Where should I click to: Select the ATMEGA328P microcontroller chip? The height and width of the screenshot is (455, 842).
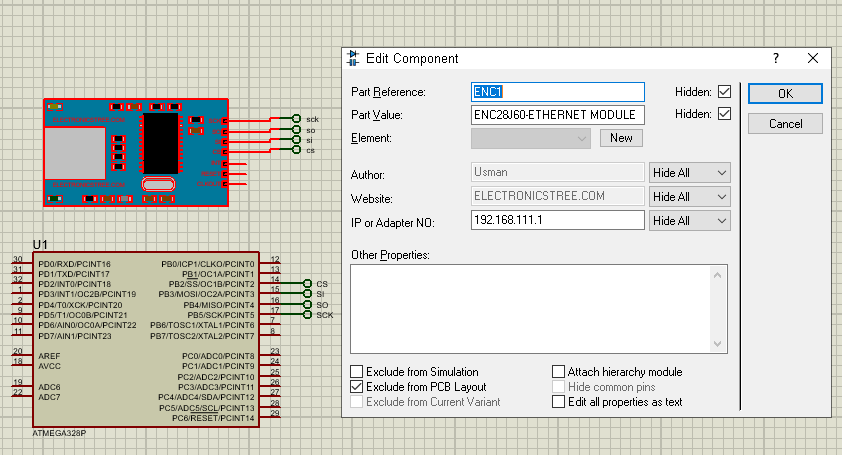[143, 340]
